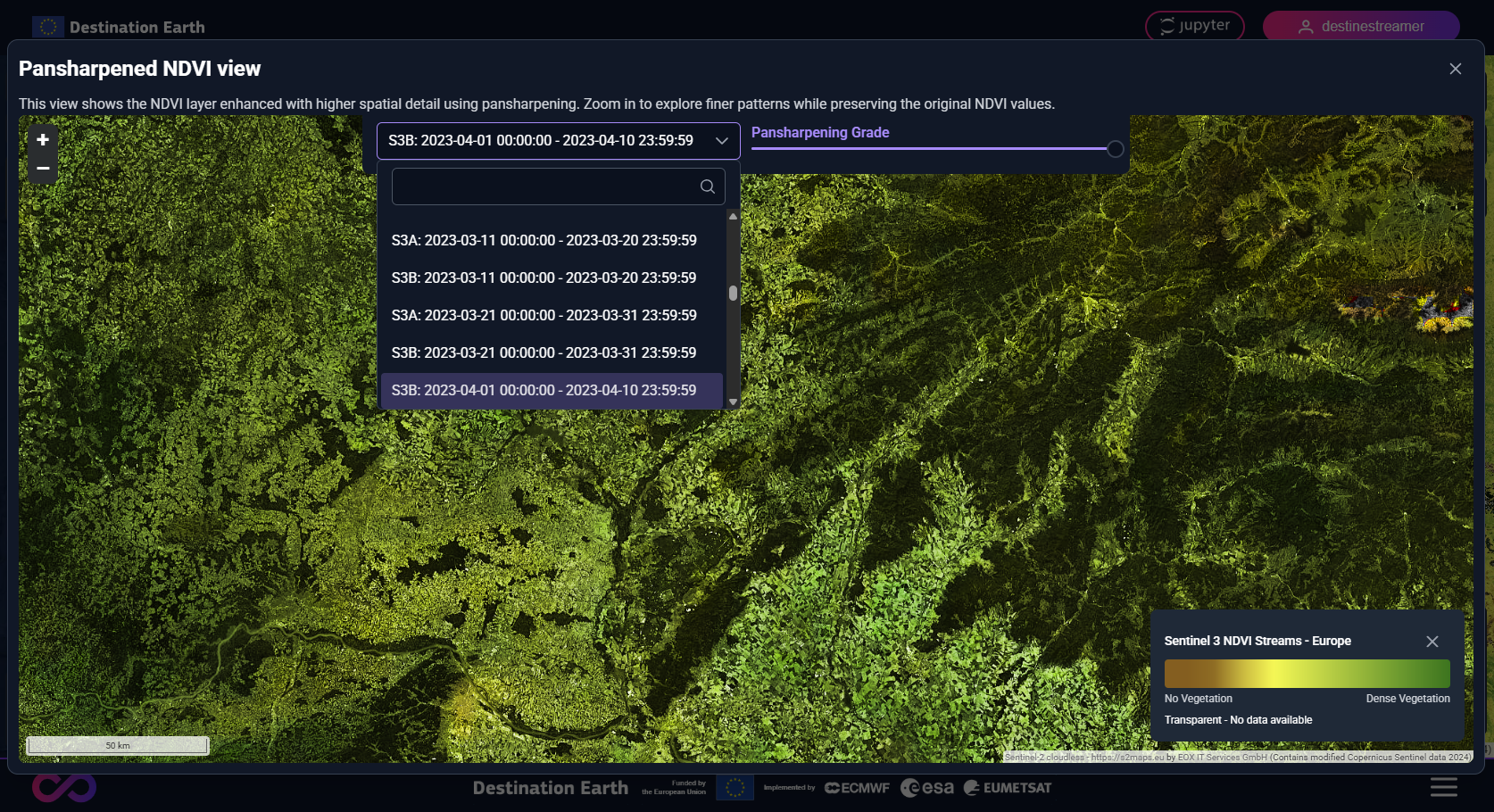Open the Jupyter launcher

[x=1194, y=26]
